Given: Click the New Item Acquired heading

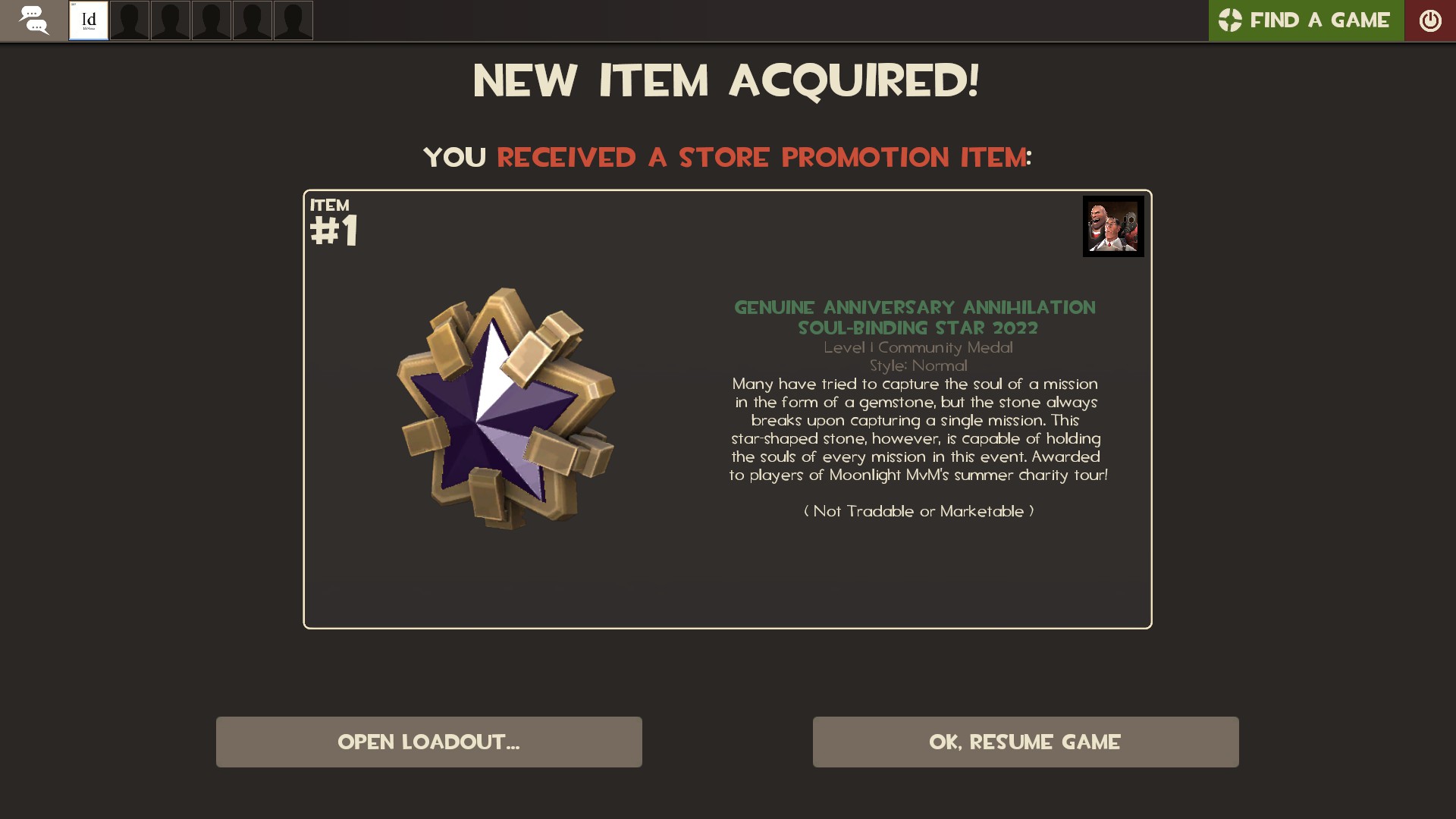Looking at the screenshot, I should click(x=726, y=80).
